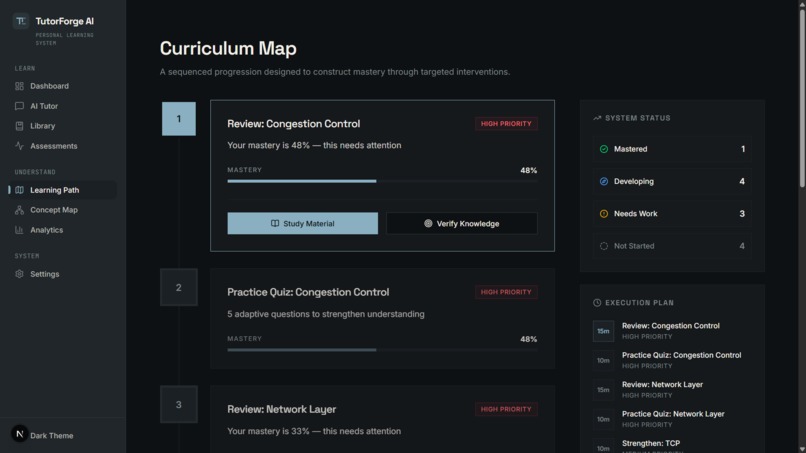This screenshot has height=453, width=806.
Task: Select Learning Path navigation item
Action: click(x=63, y=190)
